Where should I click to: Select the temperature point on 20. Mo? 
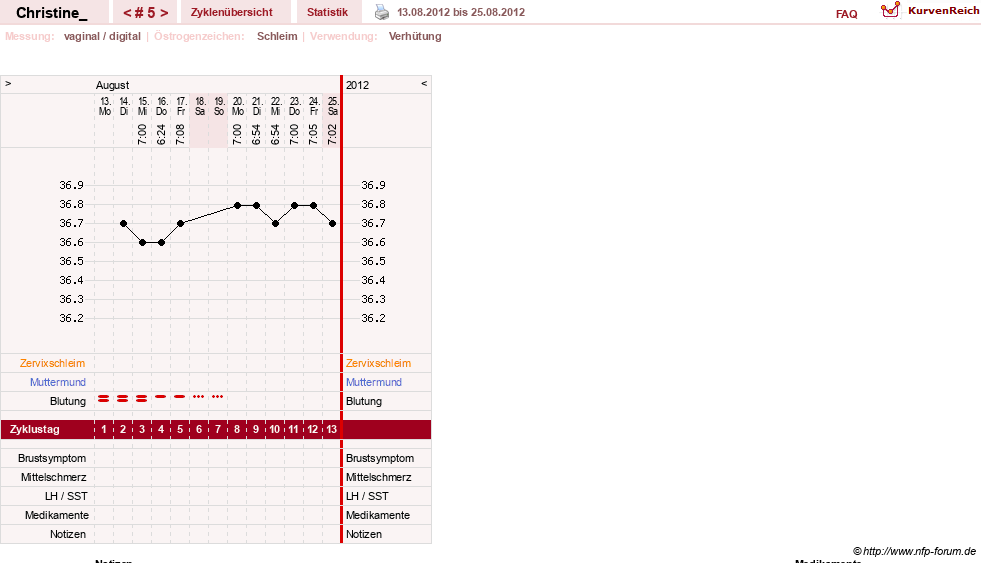(x=237, y=205)
